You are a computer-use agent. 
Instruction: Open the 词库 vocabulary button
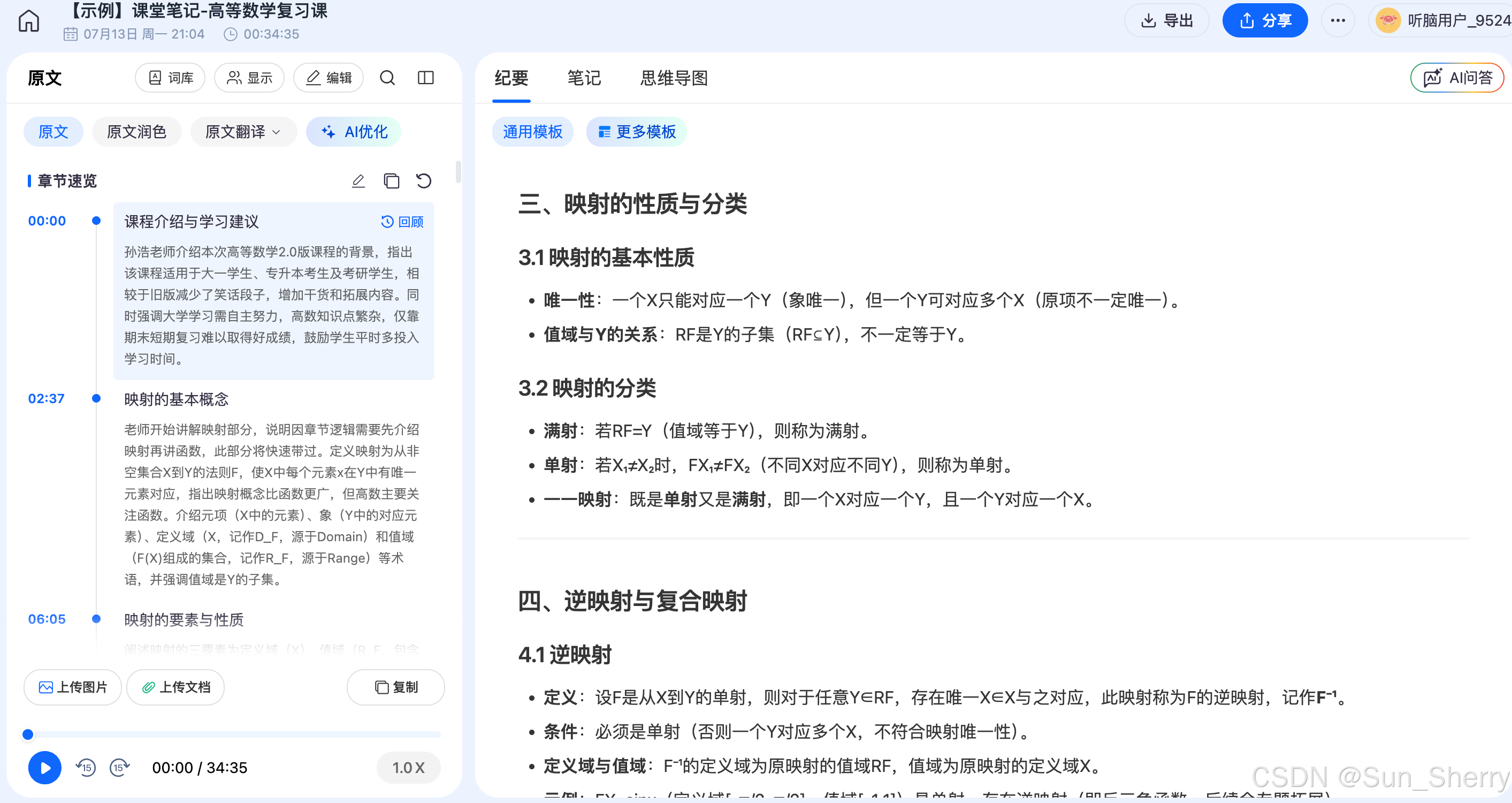click(170, 78)
